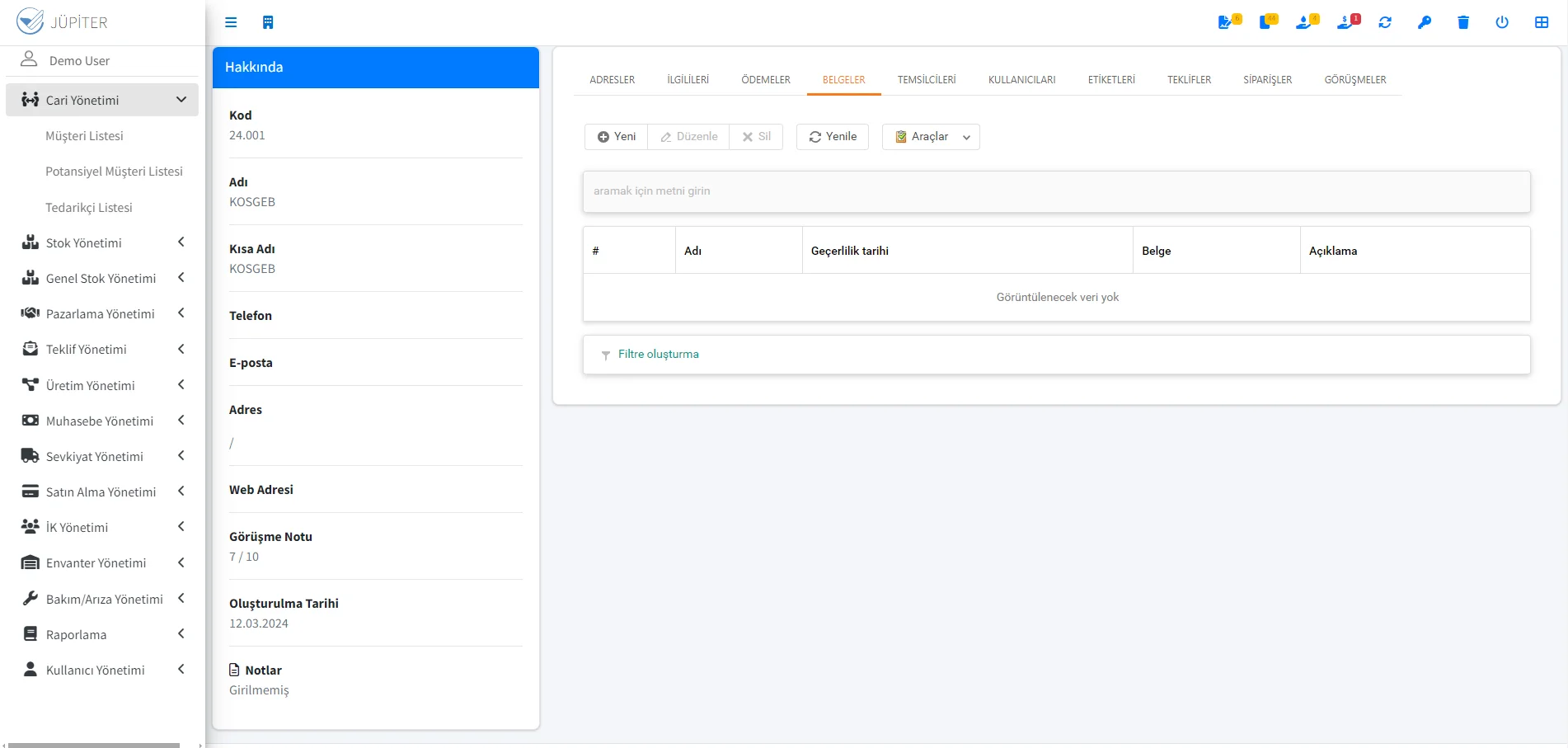Image resolution: width=1568 pixels, height=748 pixels.
Task: Collapse the Cari Yönetimi menu chevron
Action: coord(181,100)
